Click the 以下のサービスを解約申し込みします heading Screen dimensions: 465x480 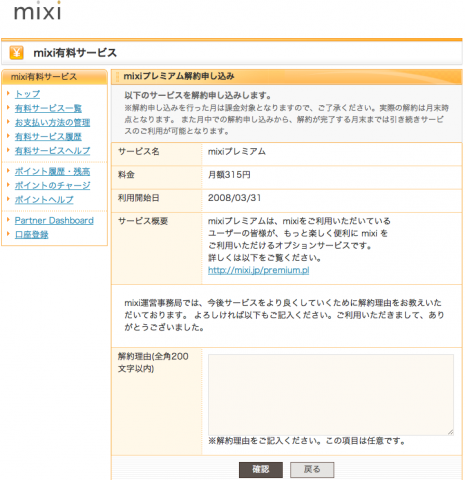198,95
